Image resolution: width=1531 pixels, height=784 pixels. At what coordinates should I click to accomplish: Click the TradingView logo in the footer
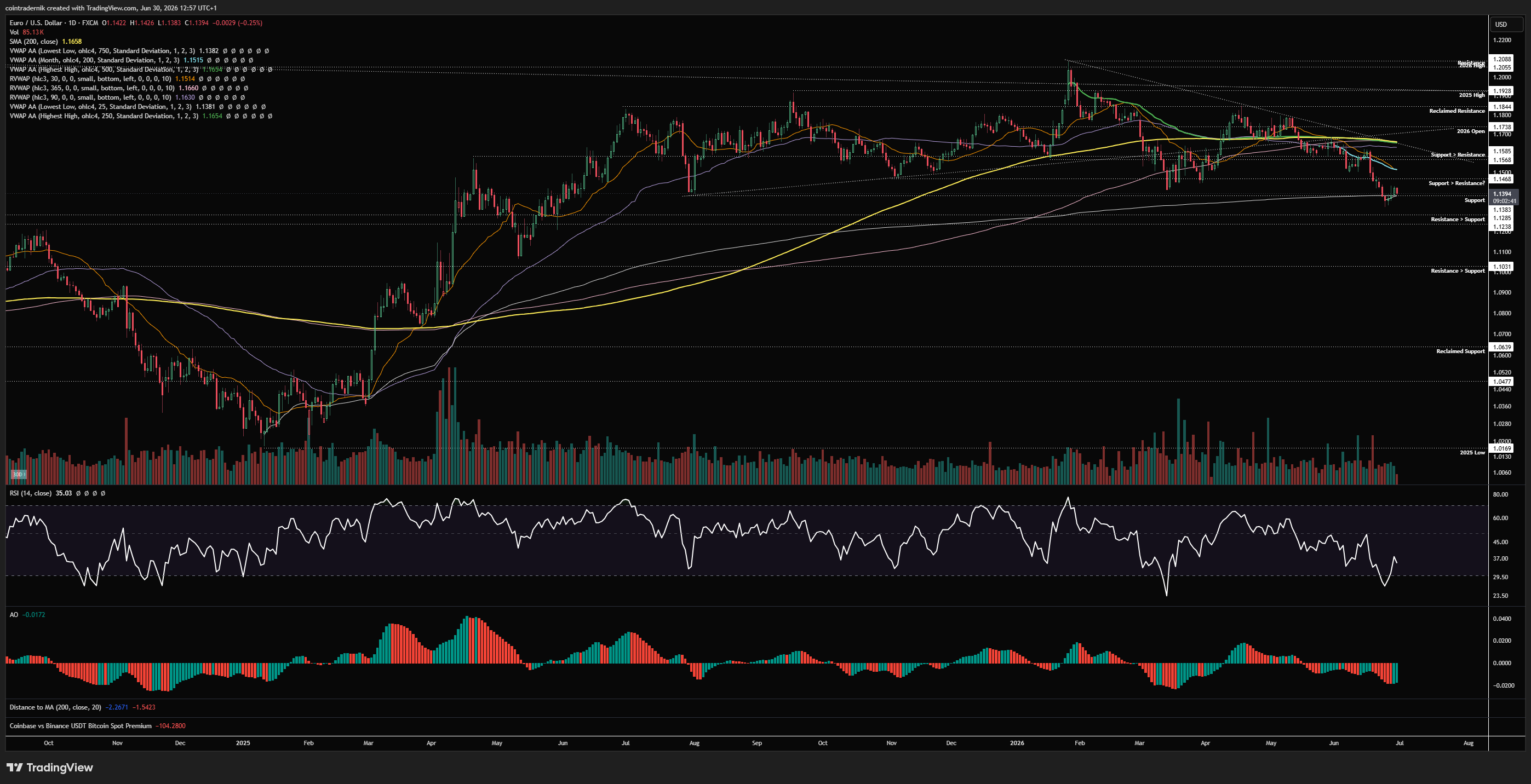coord(50,768)
